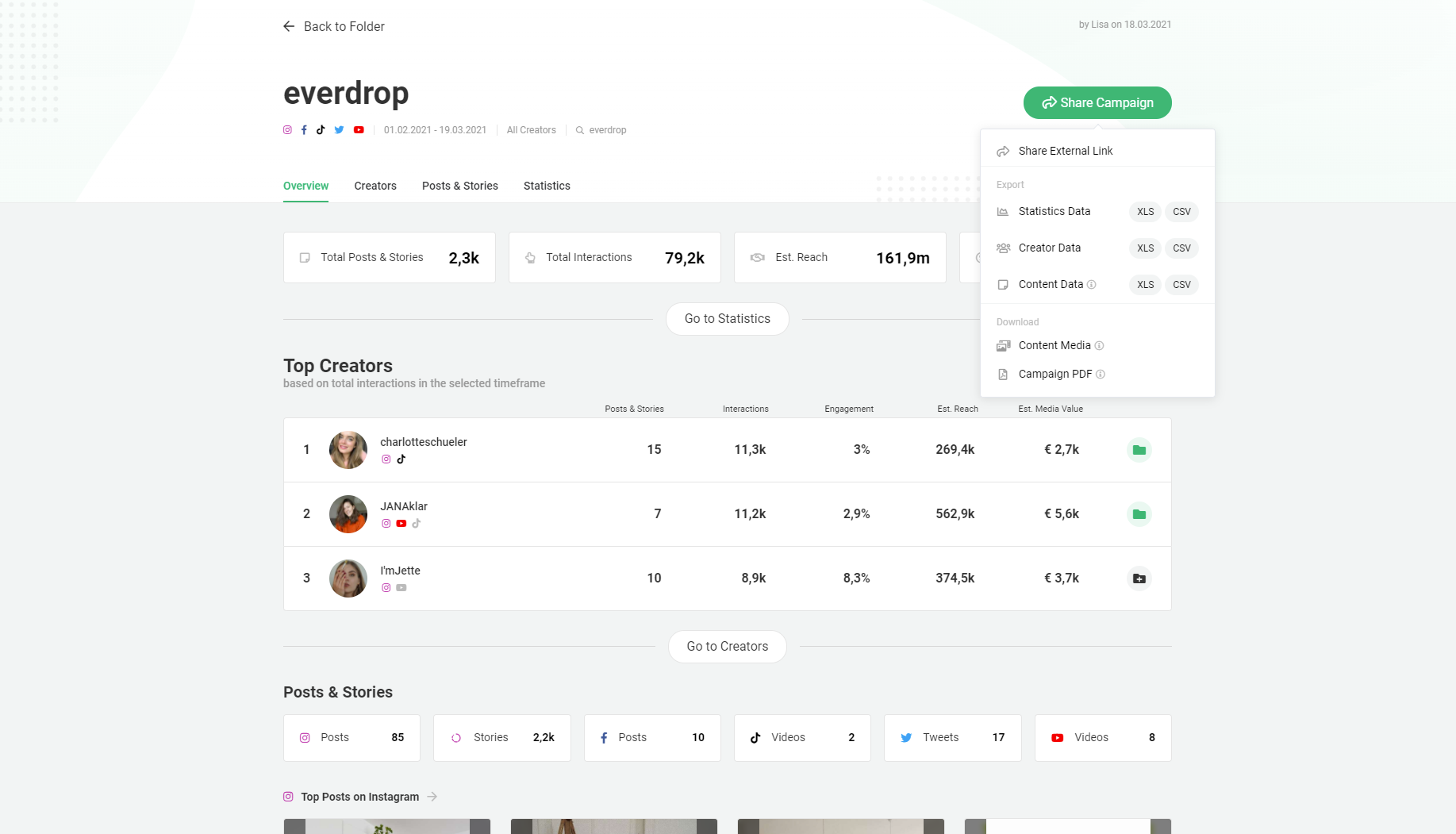Image resolution: width=1456 pixels, height=834 pixels.
Task: Click the charlotteschueler creator name
Action: click(424, 442)
